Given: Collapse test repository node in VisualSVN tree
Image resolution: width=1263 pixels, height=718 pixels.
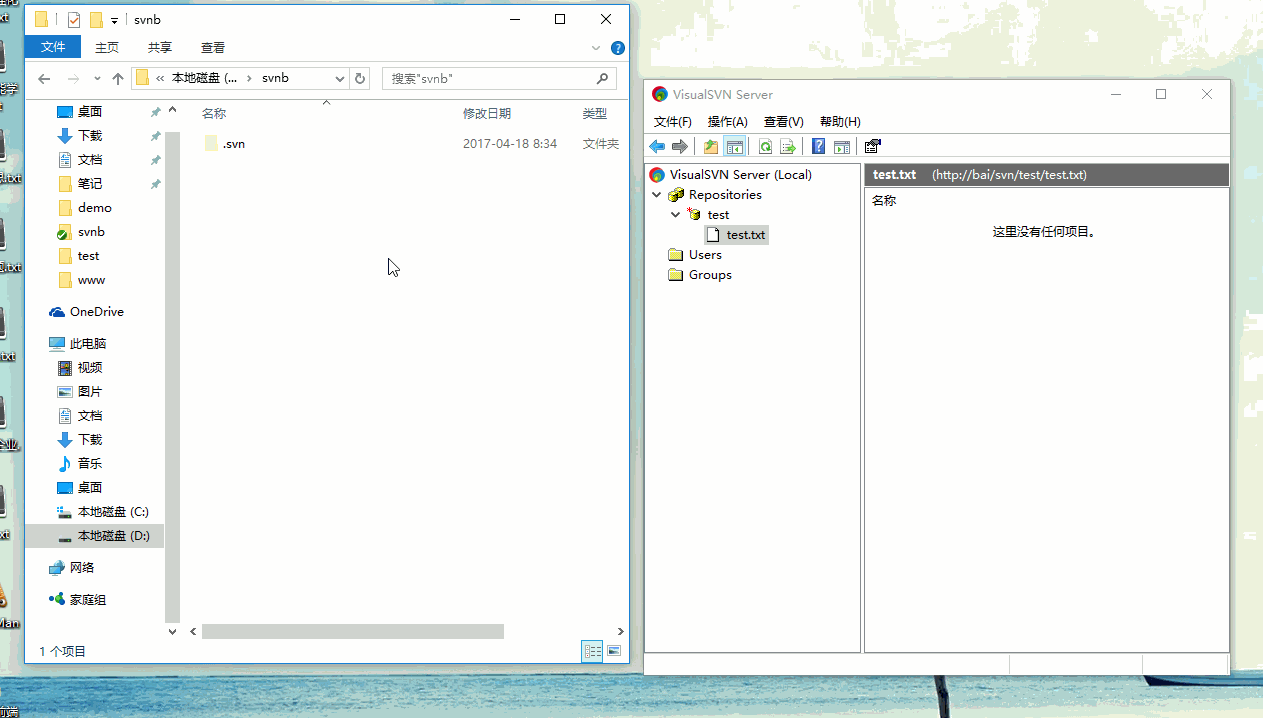Looking at the screenshot, I should tap(676, 215).
